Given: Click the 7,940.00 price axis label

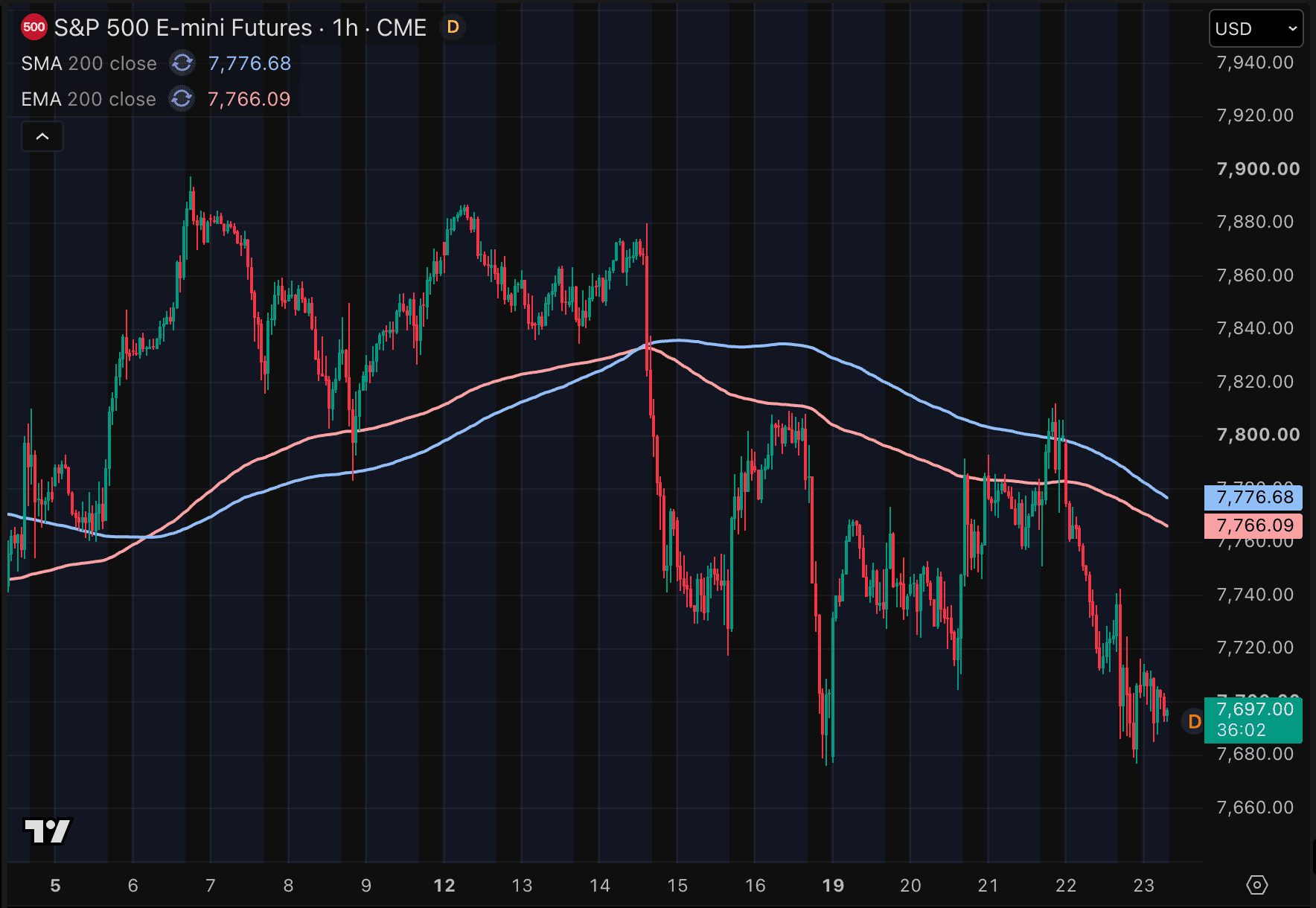Looking at the screenshot, I should click(1255, 63).
